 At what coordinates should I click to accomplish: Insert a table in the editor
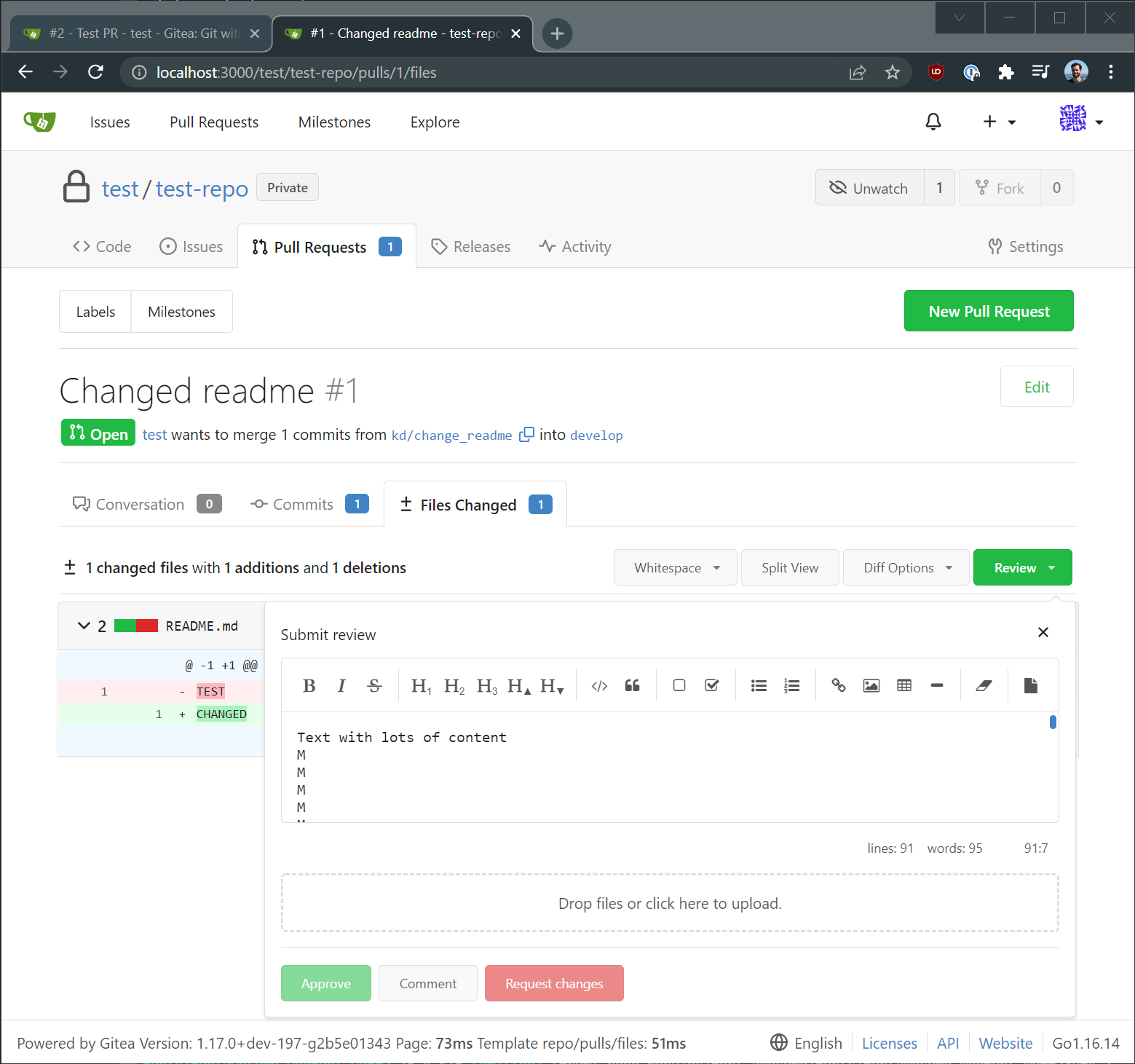pos(904,685)
